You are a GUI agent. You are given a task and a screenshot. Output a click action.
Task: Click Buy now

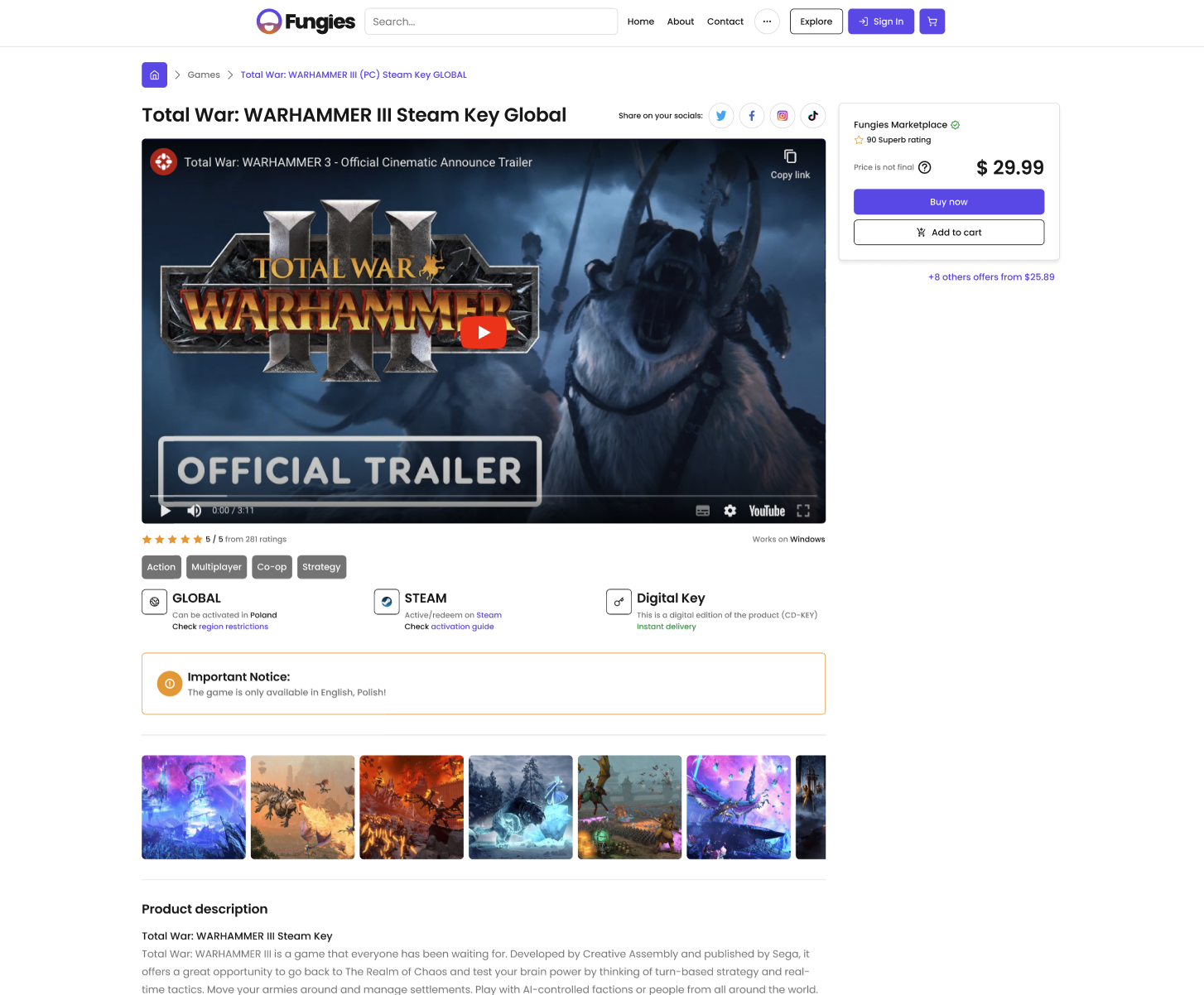pyautogui.click(x=949, y=202)
